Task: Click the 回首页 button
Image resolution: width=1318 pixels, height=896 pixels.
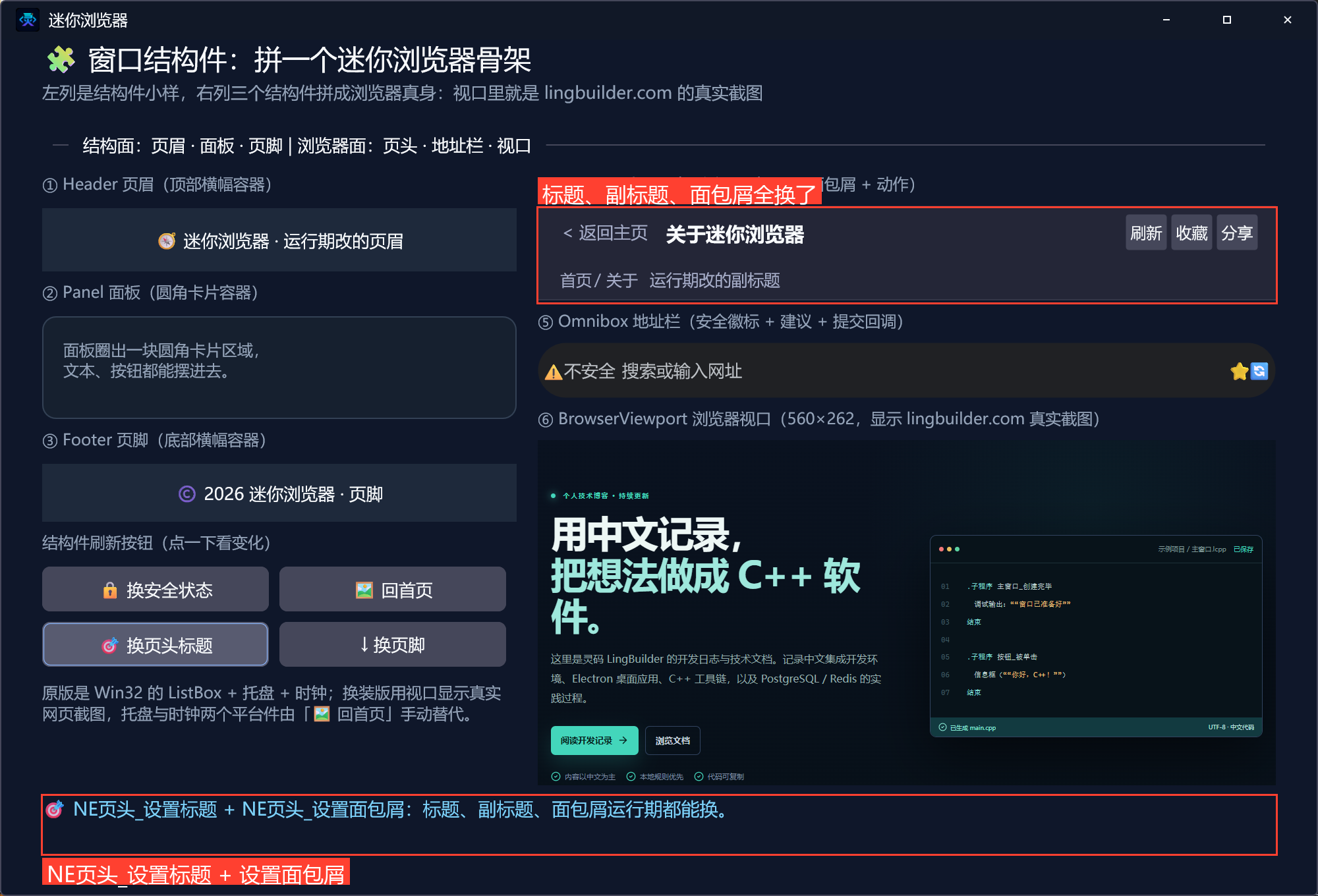Action: (x=393, y=589)
